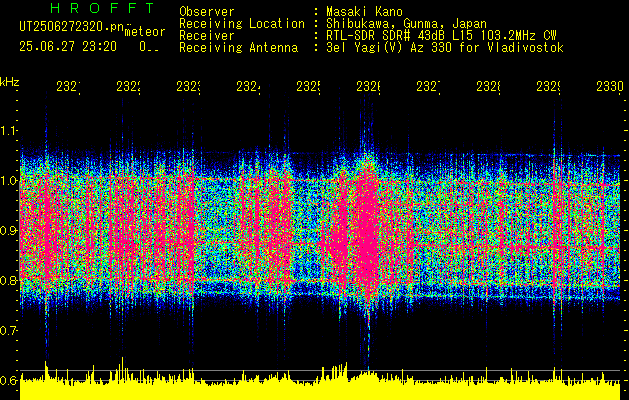The image size is (629, 400).
Task: Click the 3el Yagi Az 330 Vladivostok text
Action: (445, 48)
